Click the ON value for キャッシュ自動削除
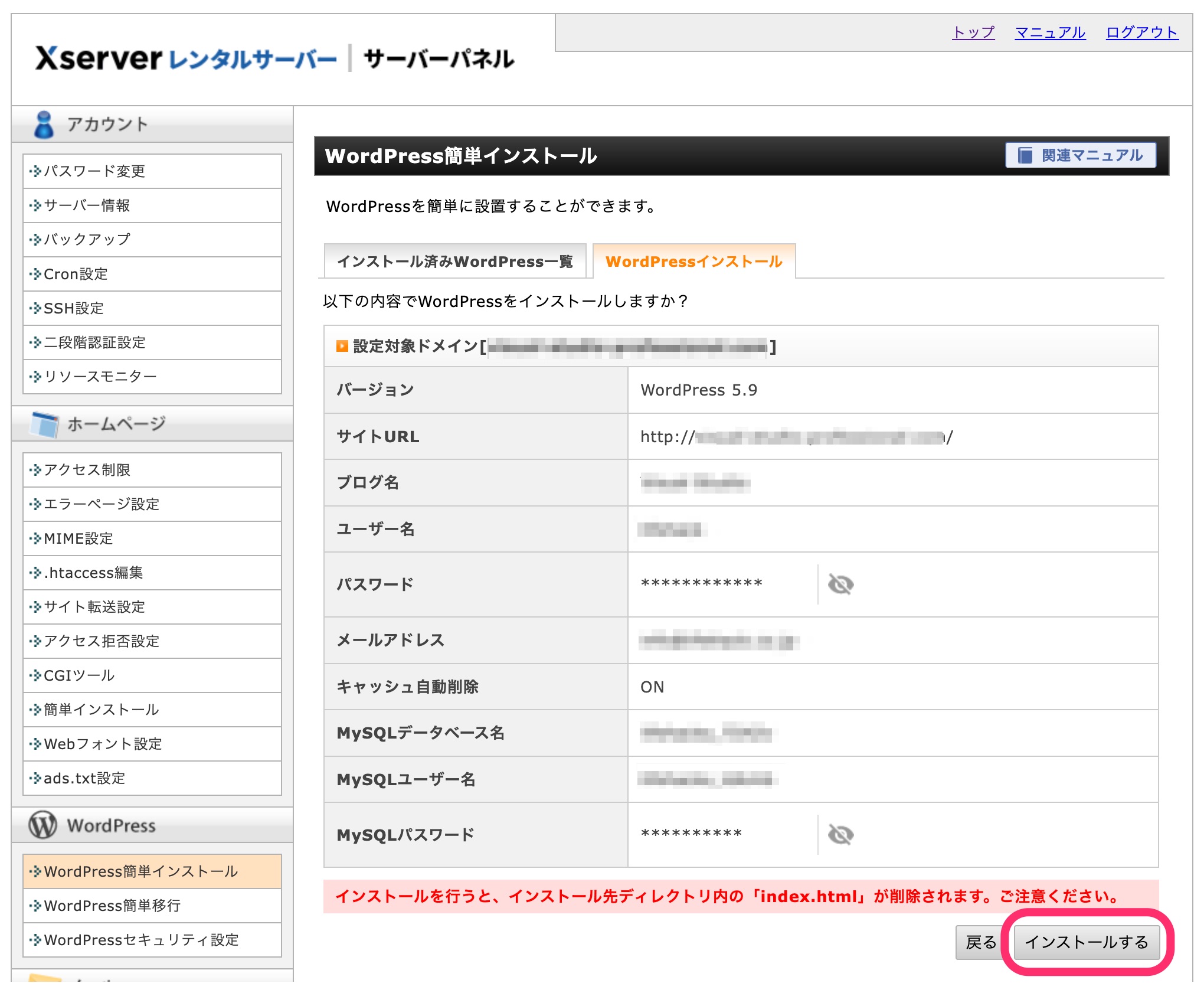The image size is (1204, 1006). (x=652, y=687)
